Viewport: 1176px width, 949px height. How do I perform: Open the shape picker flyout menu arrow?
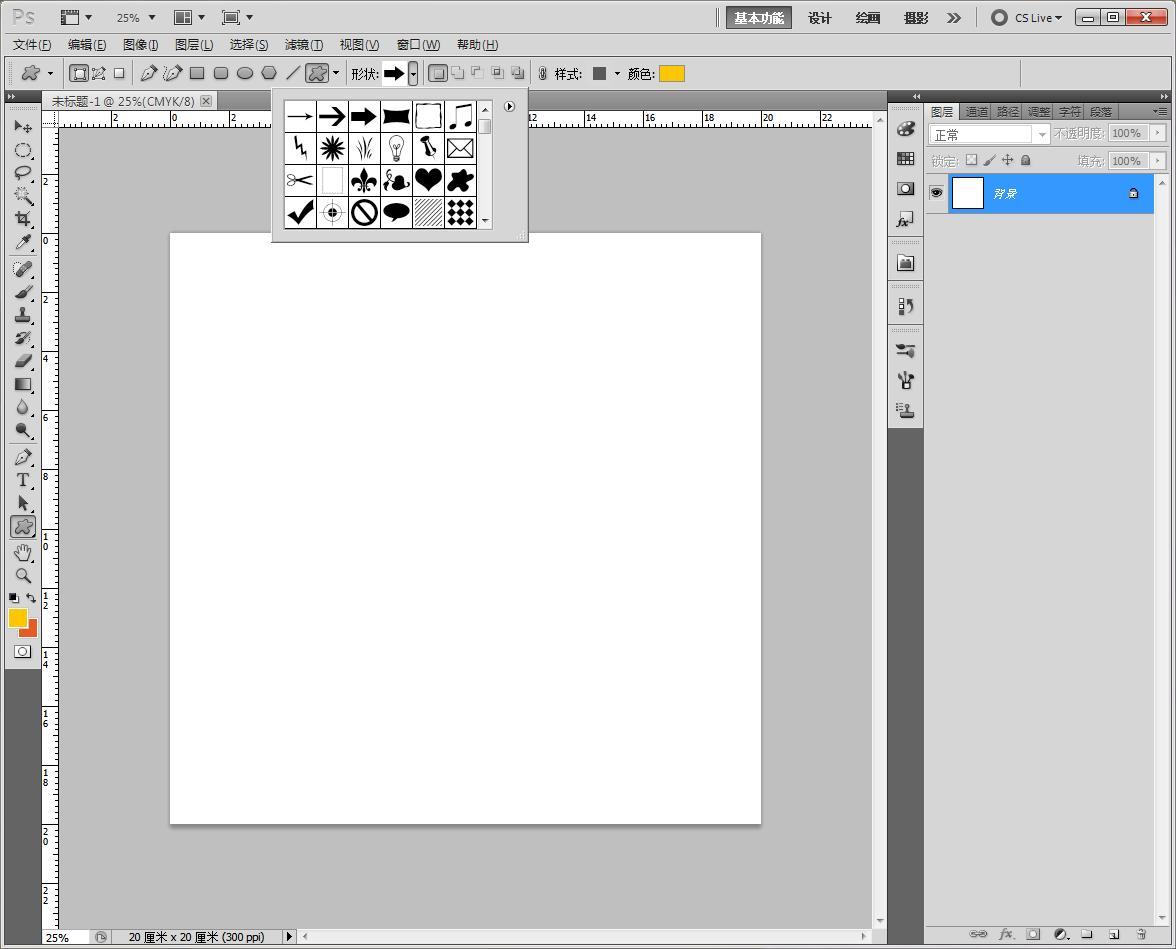509,106
